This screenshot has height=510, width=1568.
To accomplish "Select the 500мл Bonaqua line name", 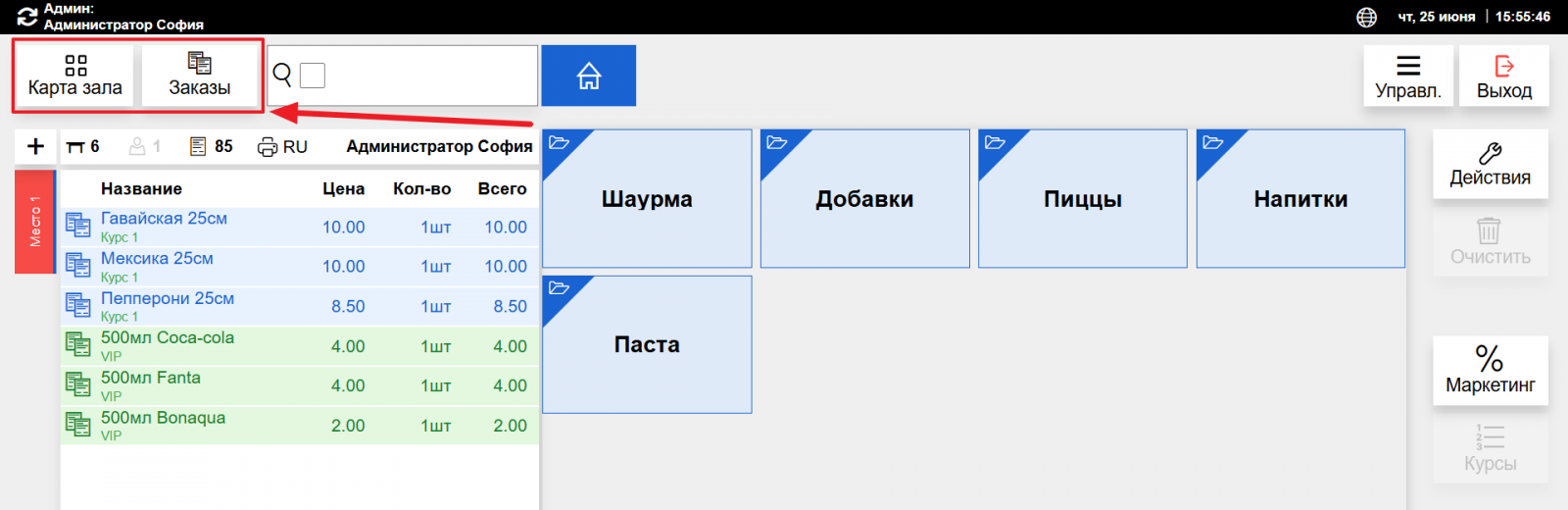I will point(163,418).
